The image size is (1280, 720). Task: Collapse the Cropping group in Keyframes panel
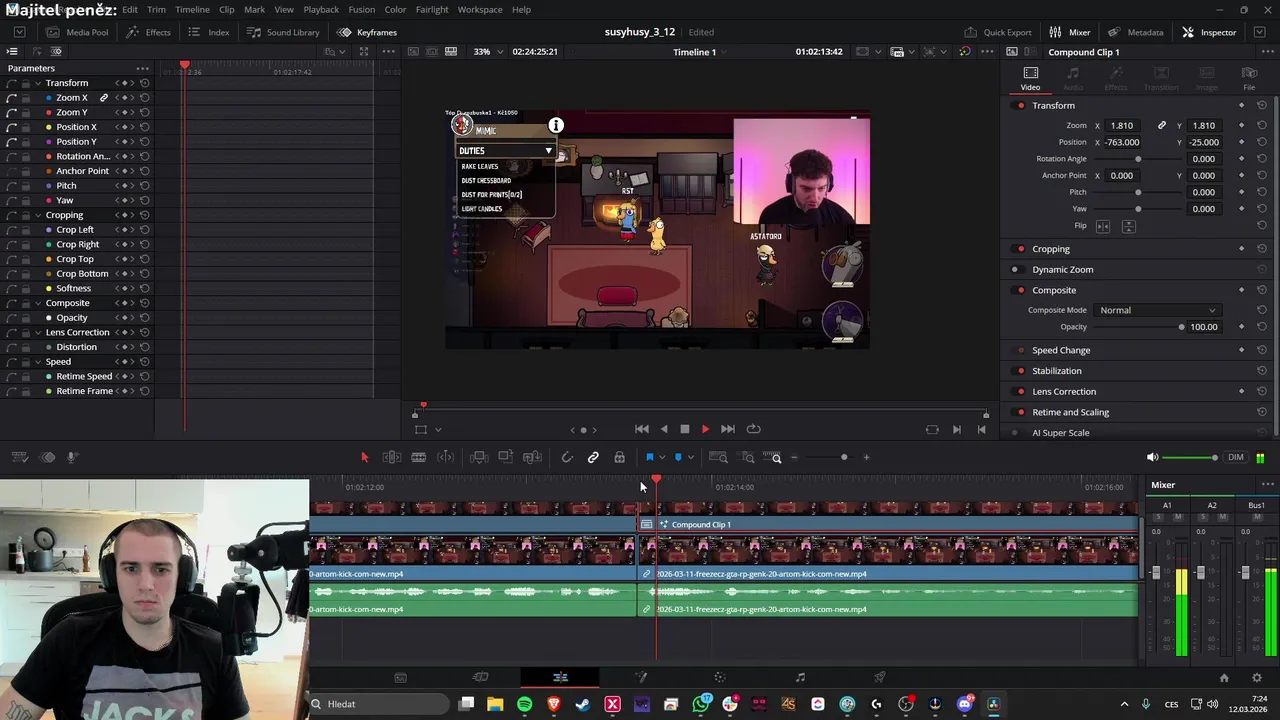38,215
